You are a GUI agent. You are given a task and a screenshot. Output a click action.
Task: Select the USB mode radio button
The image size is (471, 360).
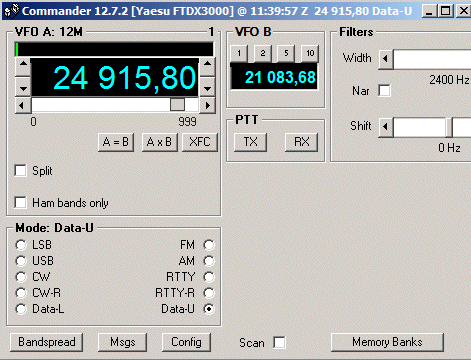(x=21, y=261)
